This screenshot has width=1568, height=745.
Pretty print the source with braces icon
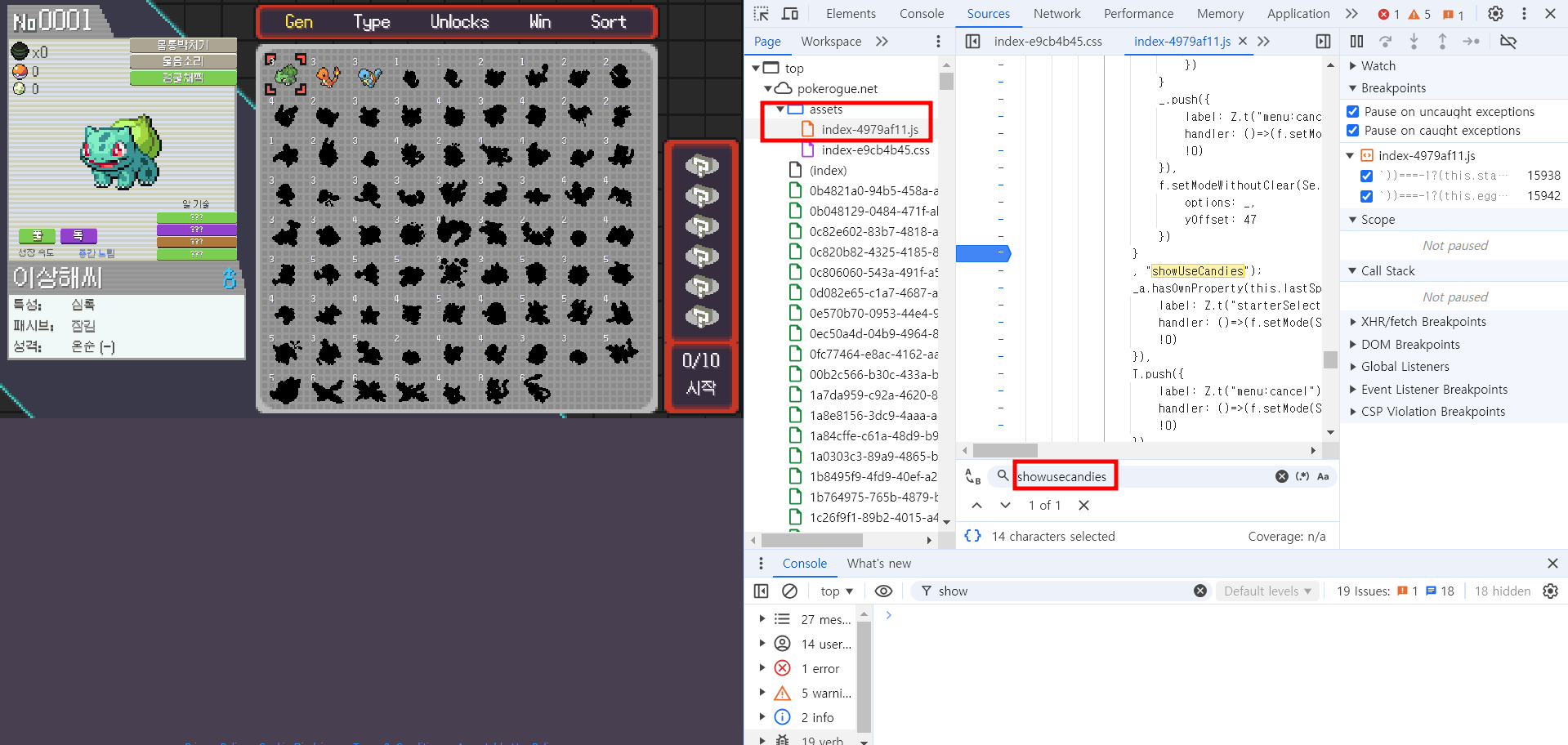972,536
